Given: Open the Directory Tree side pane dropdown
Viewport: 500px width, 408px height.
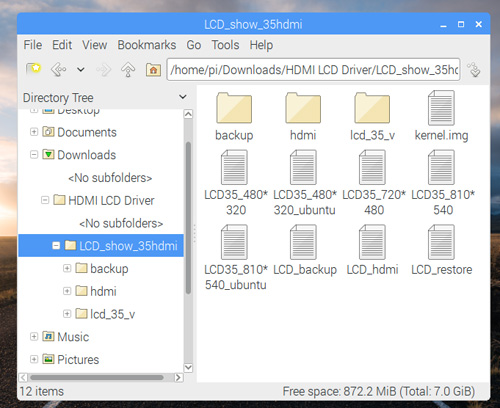Looking at the screenshot, I should pyautogui.click(x=182, y=97).
